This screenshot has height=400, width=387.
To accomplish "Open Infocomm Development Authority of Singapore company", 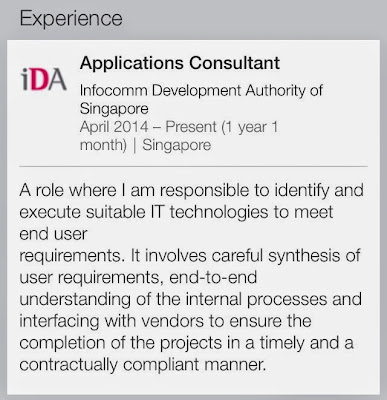I will 201,99.
